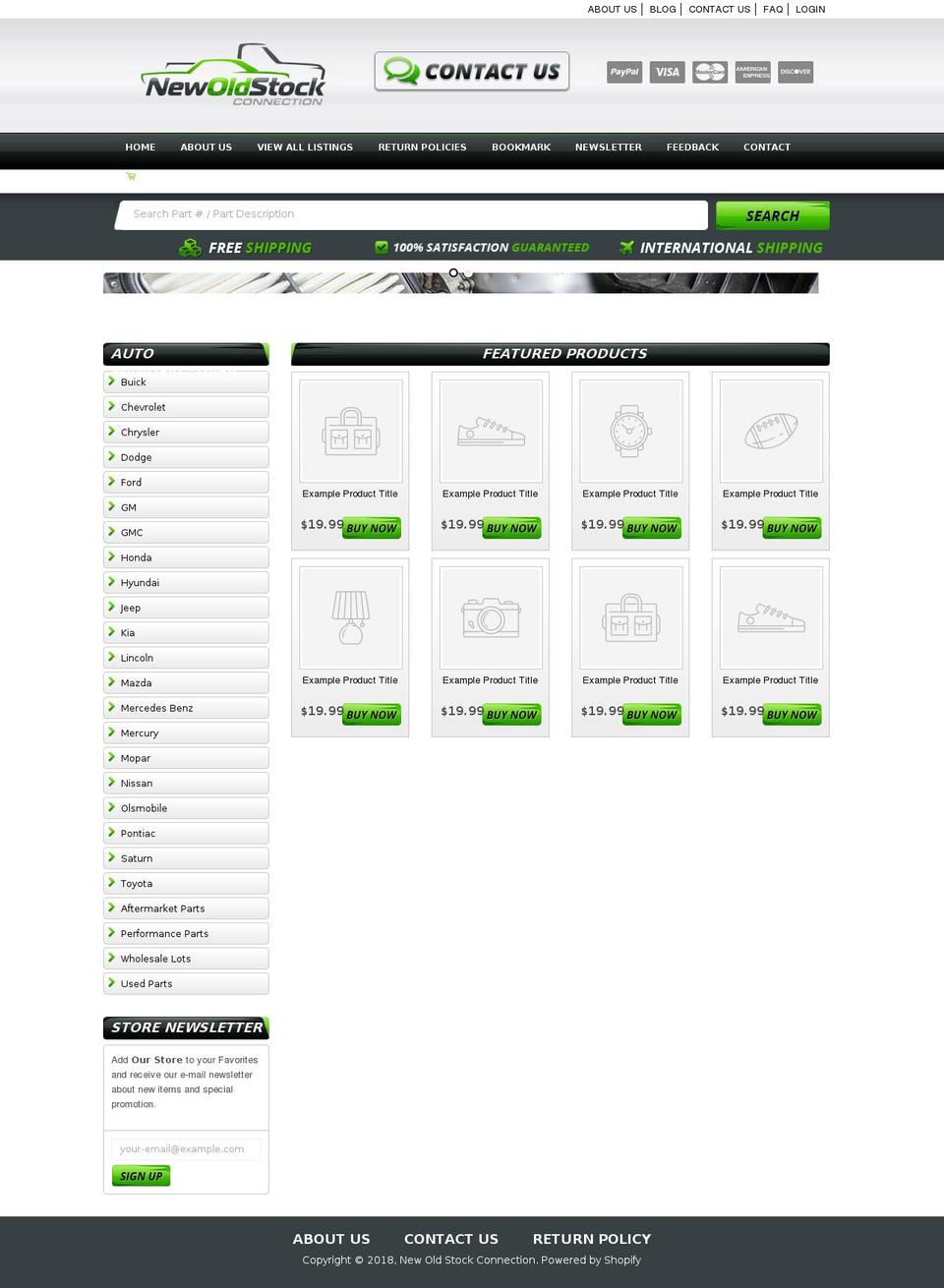Screen dimensions: 944x1288
Task: Click the Login link
Action: coord(810,9)
